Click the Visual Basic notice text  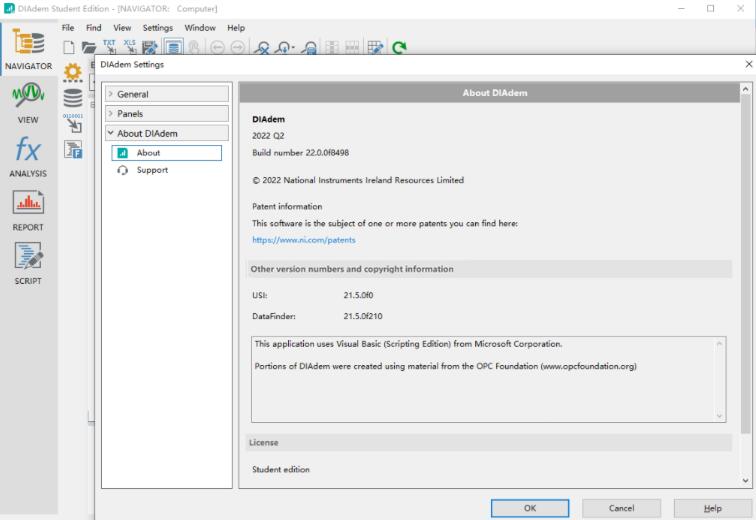(x=408, y=344)
